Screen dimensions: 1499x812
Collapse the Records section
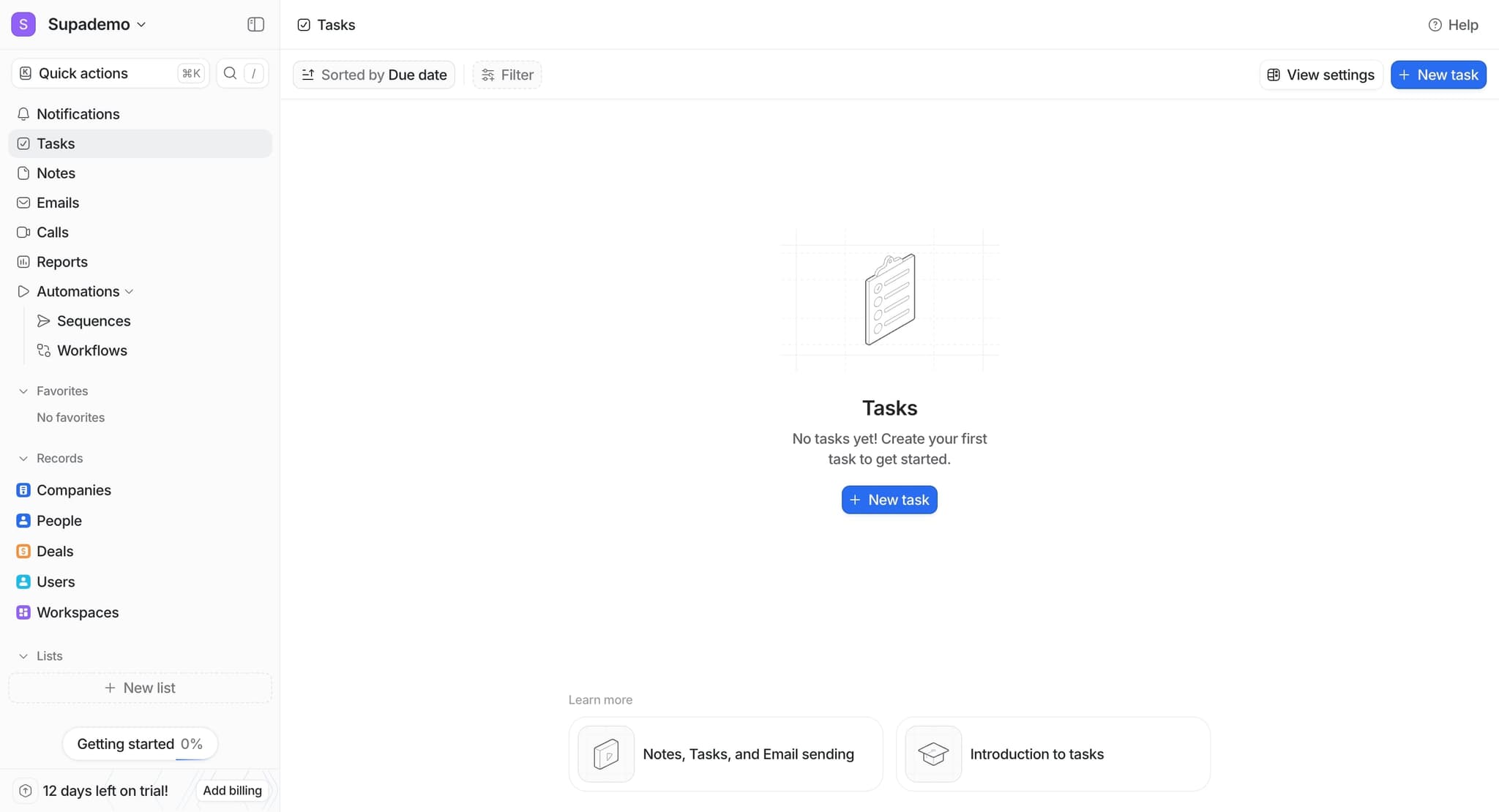tap(23, 458)
